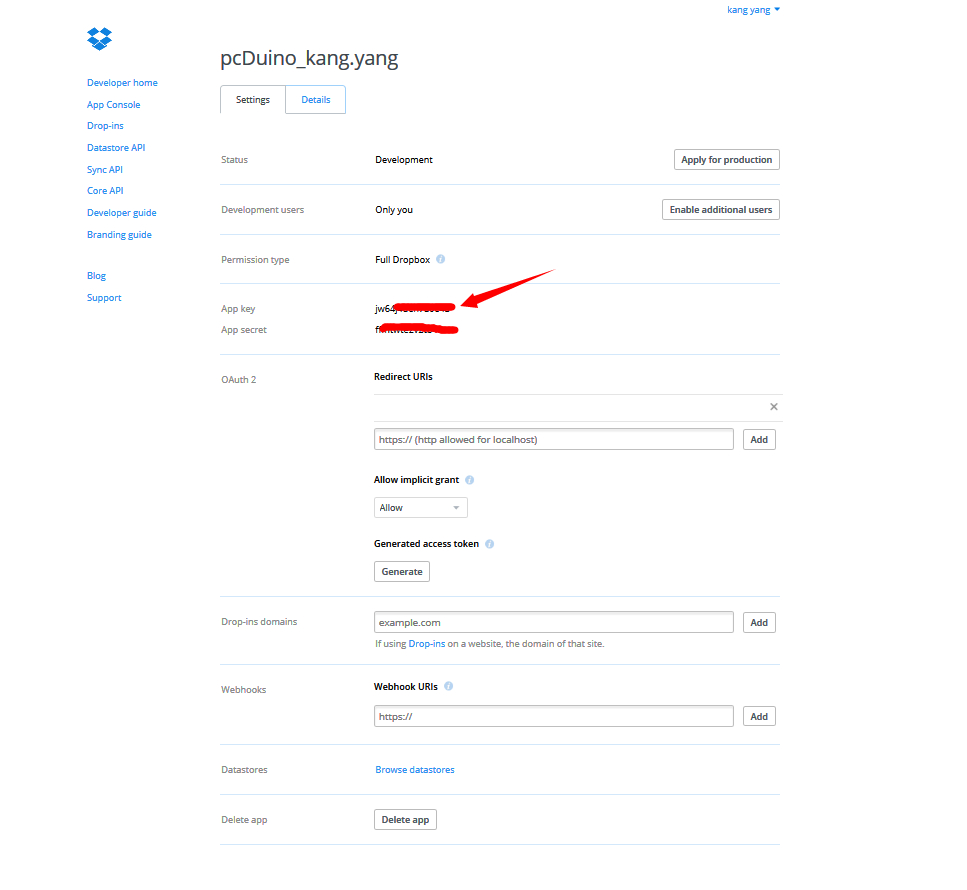This screenshot has height=890, width=967.
Task: Open the Support link
Action: (104, 298)
